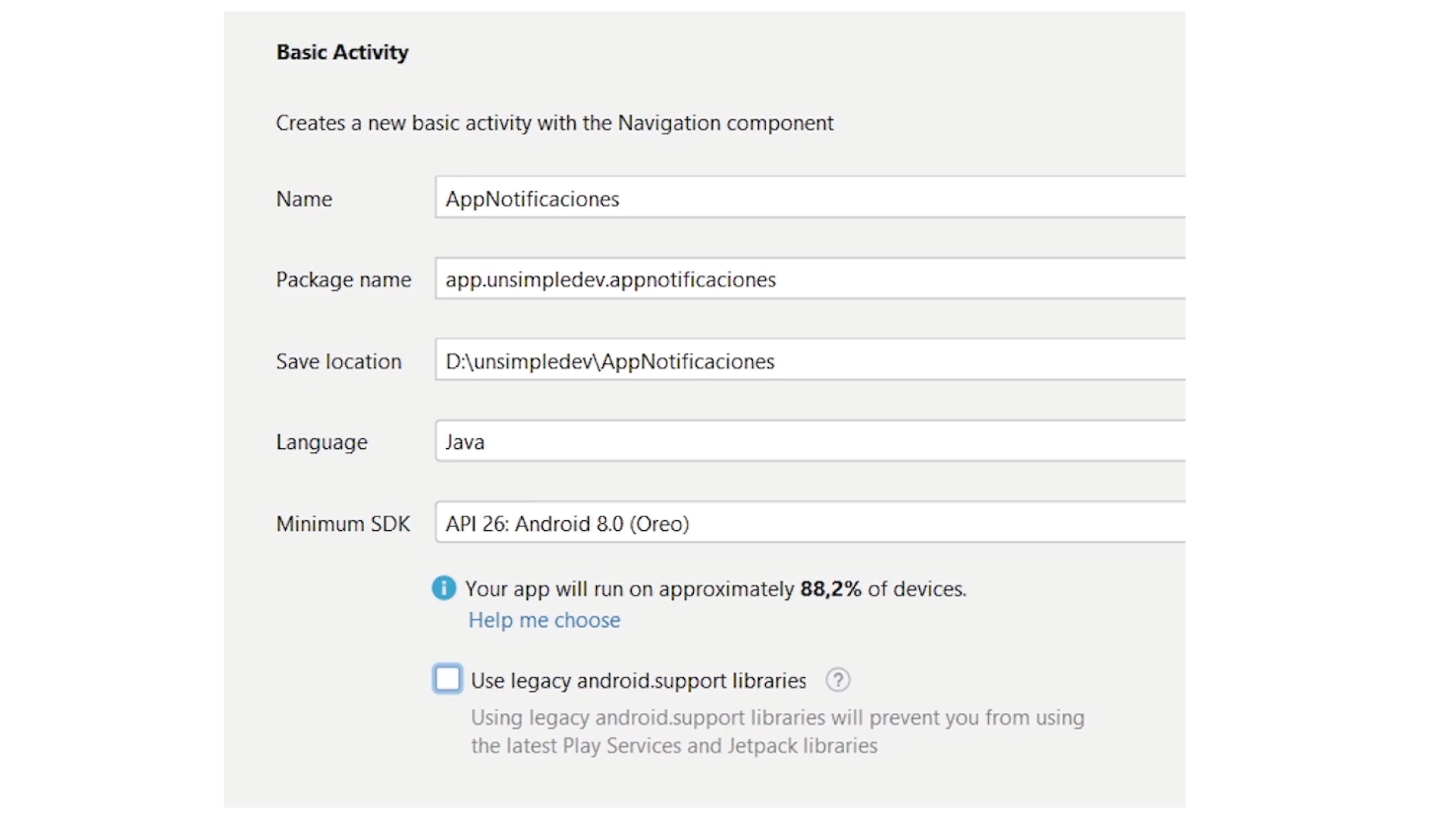Click the AppNotificaciones Name field

pyautogui.click(x=809, y=199)
